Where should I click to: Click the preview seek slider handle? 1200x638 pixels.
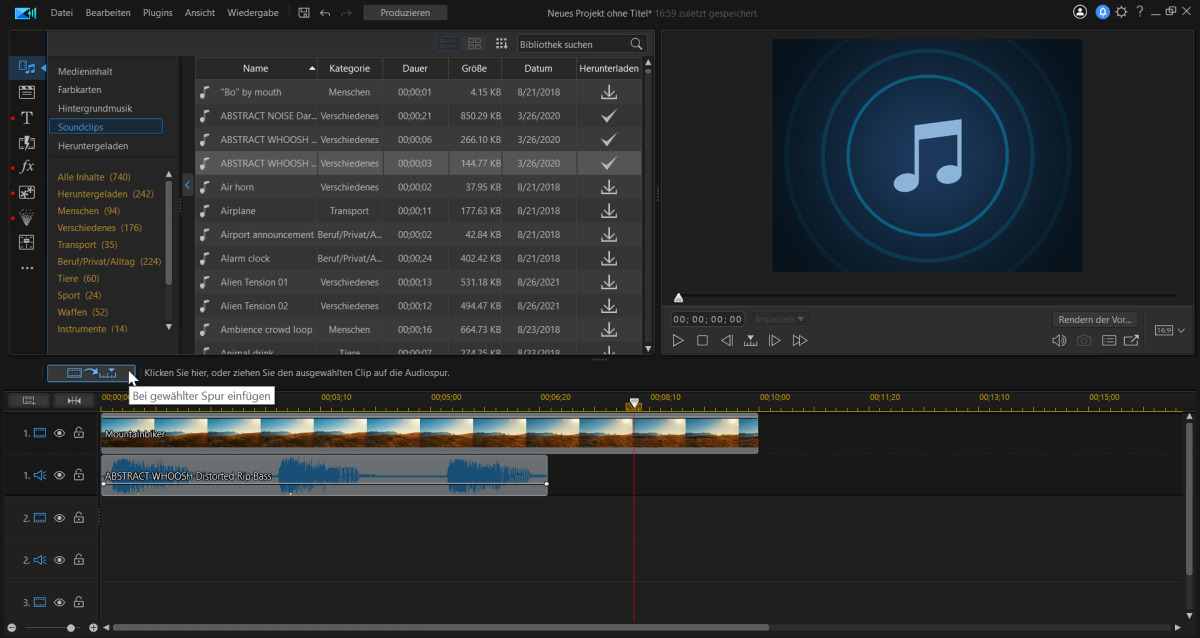[679, 297]
